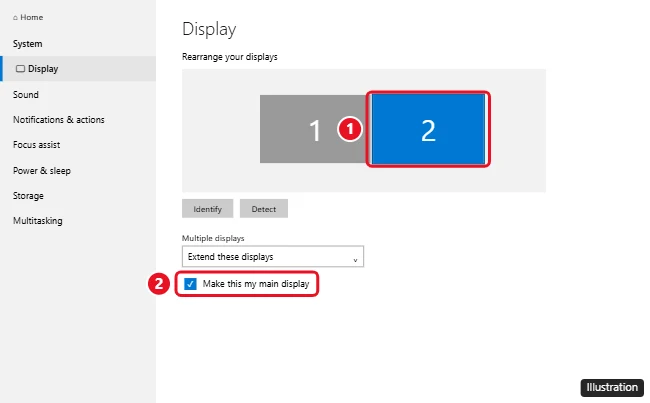
Task: Click the small Home house icon
Action: click(x=15, y=17)
